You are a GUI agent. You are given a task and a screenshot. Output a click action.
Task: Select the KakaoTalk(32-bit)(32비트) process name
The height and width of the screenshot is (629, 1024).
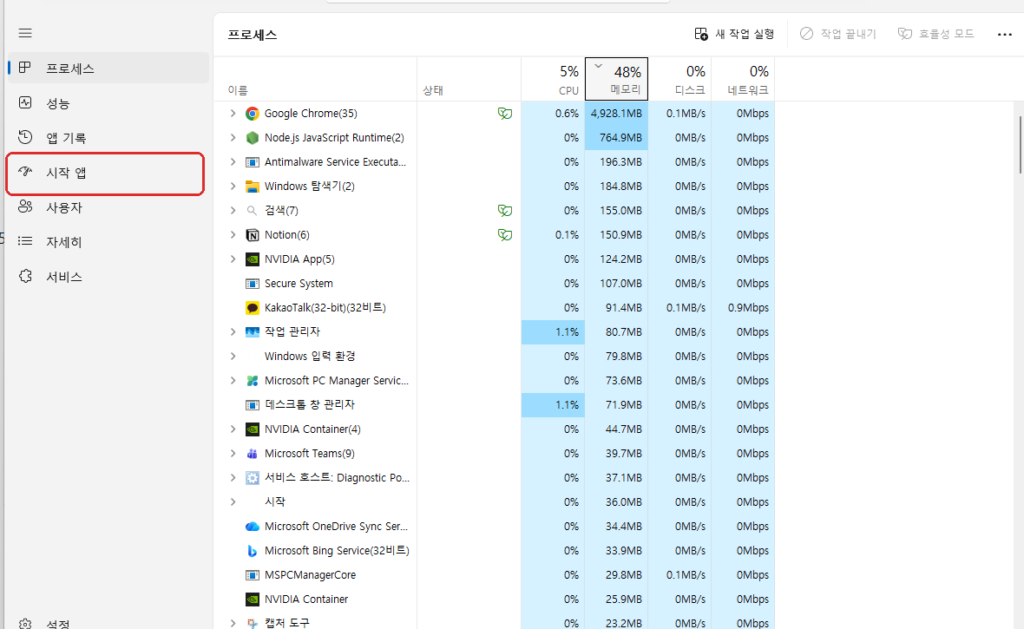tap(325, 308)
